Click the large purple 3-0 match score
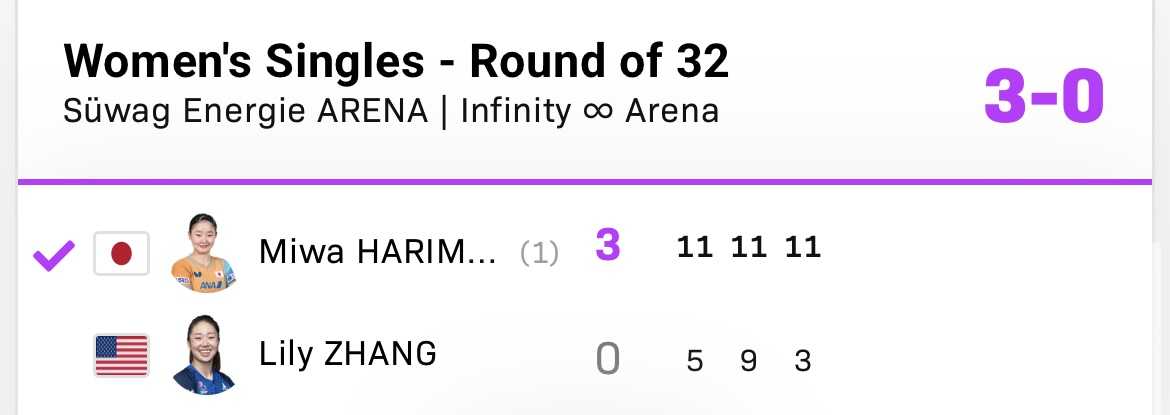Viewport: 1170px width, 415px height. 1044,98
